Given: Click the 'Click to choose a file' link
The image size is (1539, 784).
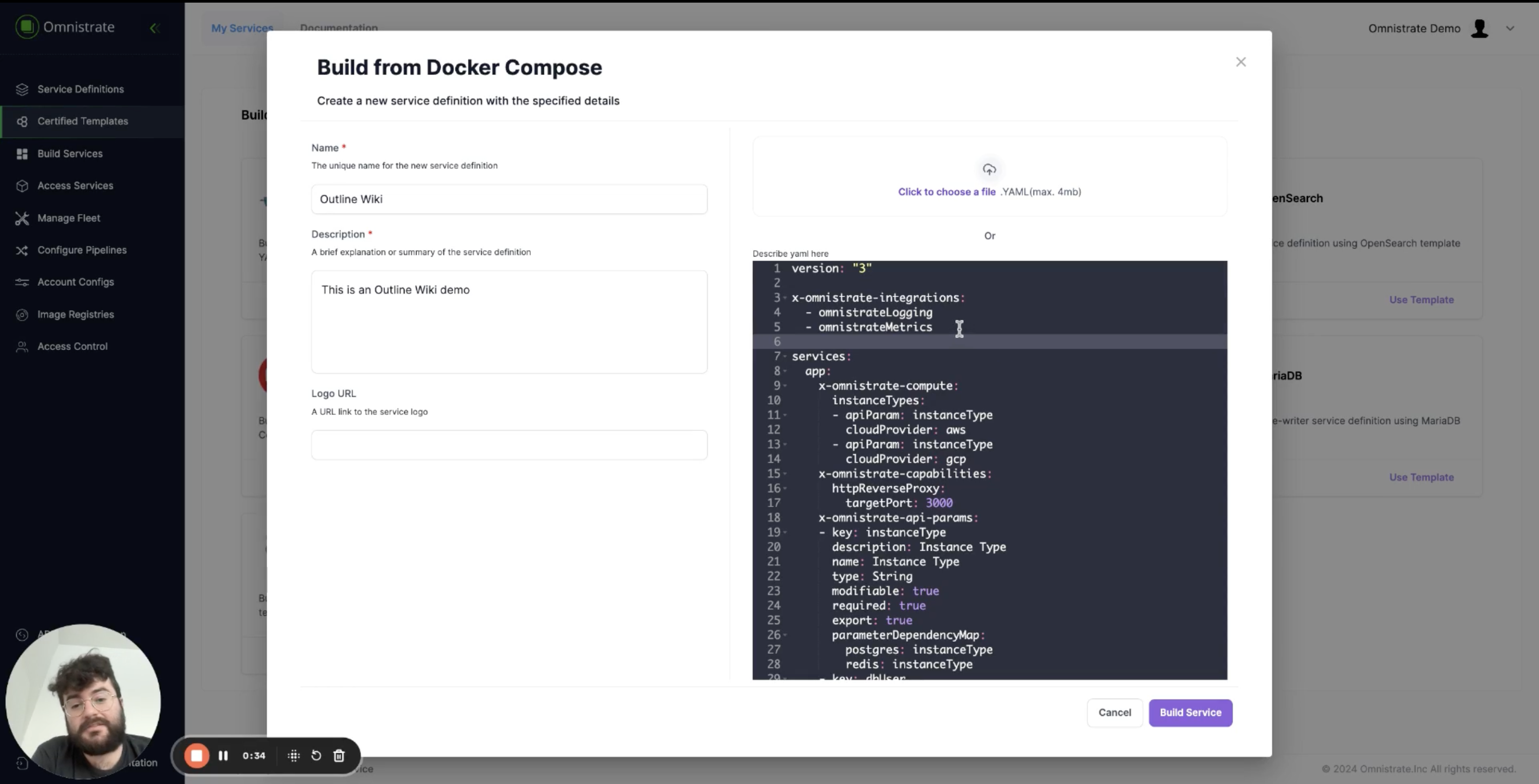Looking at the screenshot, I should click(946, 192).
